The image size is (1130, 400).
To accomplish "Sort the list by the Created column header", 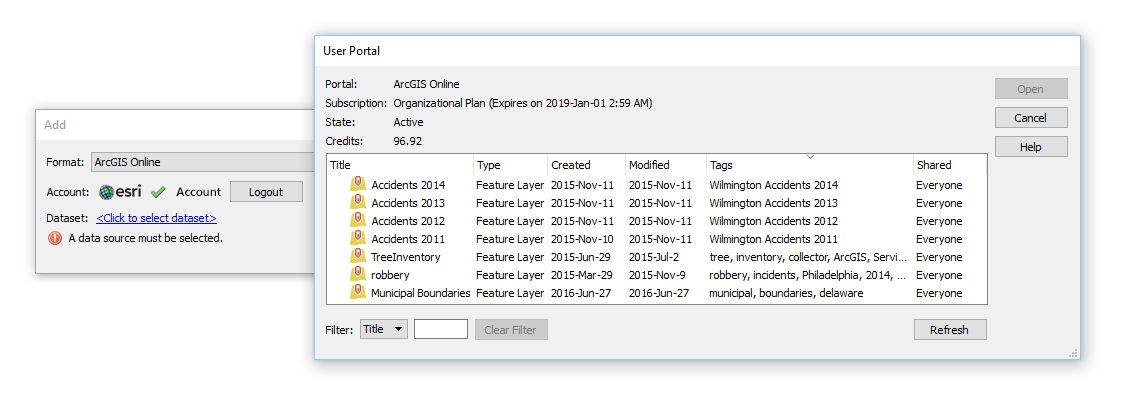I will [x=586, y=165].
